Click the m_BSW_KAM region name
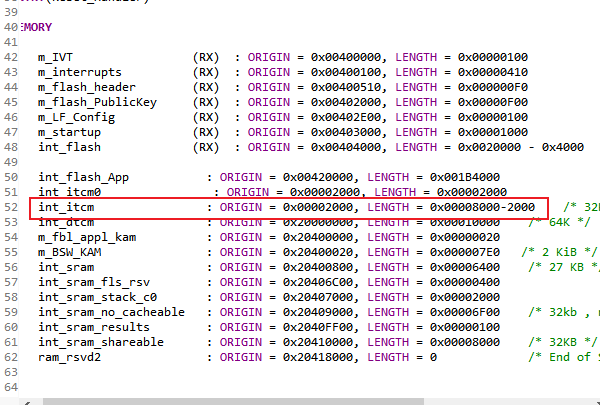The height and width of the screenshot is (405, 600). (x=69, y=252)
